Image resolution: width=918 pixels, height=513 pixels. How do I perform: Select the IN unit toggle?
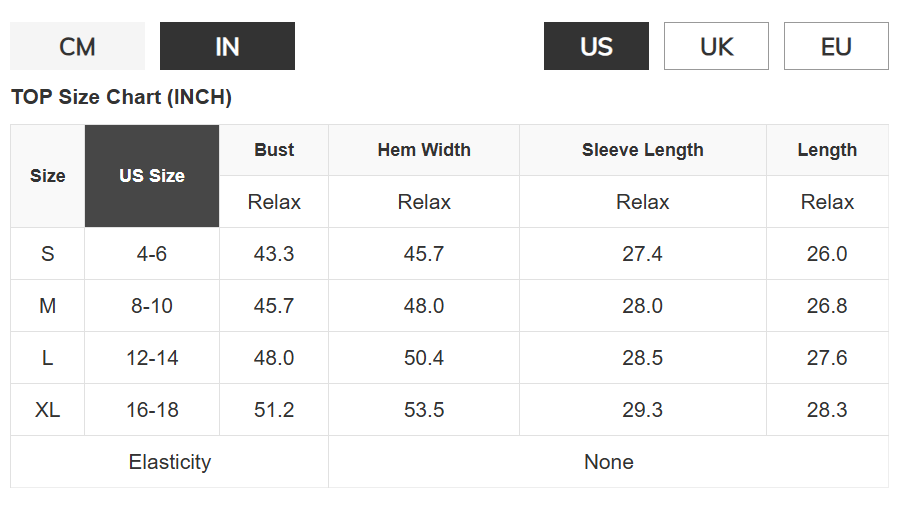(x=227, y=46)
